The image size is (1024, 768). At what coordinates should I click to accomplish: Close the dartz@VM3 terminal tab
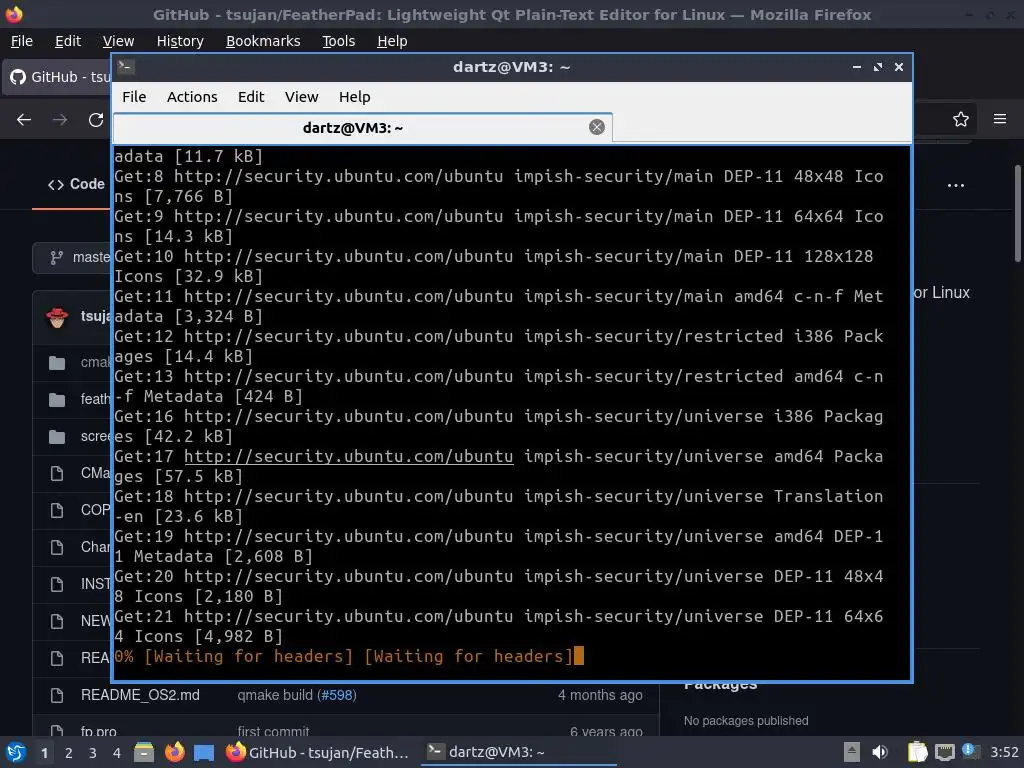tap(596, 127)
